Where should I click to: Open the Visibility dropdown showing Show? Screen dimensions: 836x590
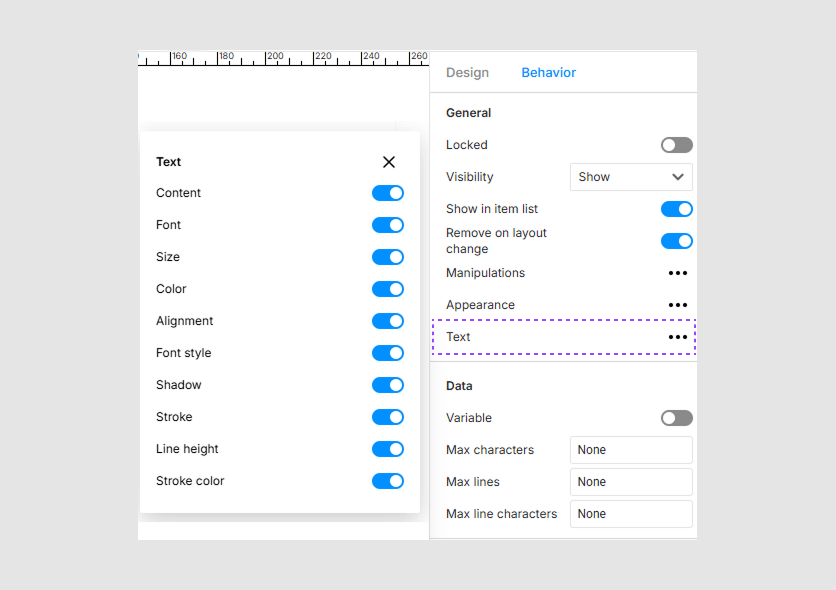[x=630, y=176]
